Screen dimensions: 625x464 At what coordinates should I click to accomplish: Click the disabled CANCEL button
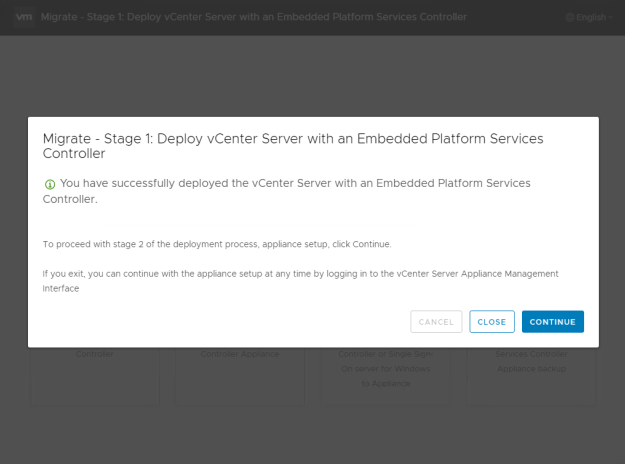tap(436, 322)
